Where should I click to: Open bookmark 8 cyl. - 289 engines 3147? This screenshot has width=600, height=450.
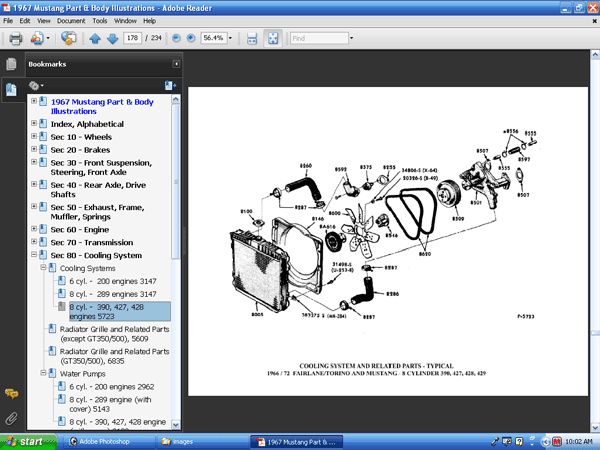click(112, 294)
